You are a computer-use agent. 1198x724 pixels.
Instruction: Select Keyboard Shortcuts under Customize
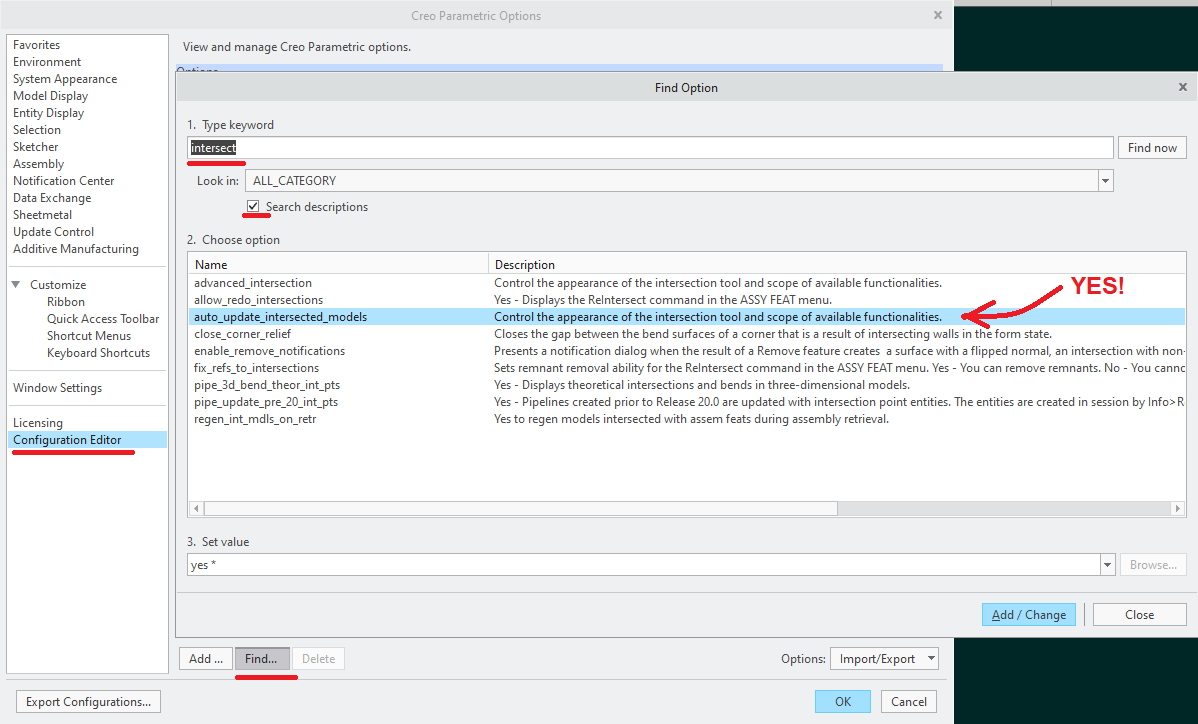98,352
